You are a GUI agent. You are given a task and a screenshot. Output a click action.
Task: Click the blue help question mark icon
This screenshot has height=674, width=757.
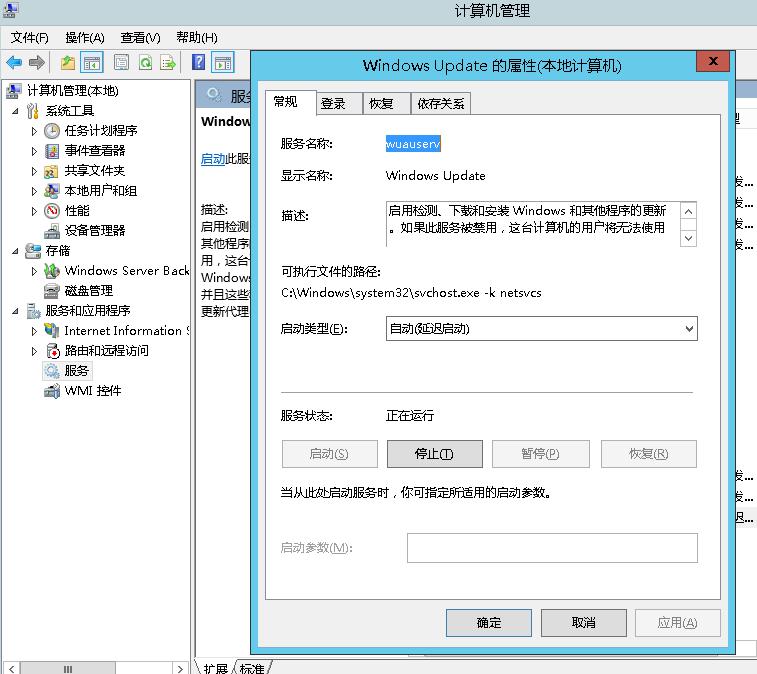199,62
